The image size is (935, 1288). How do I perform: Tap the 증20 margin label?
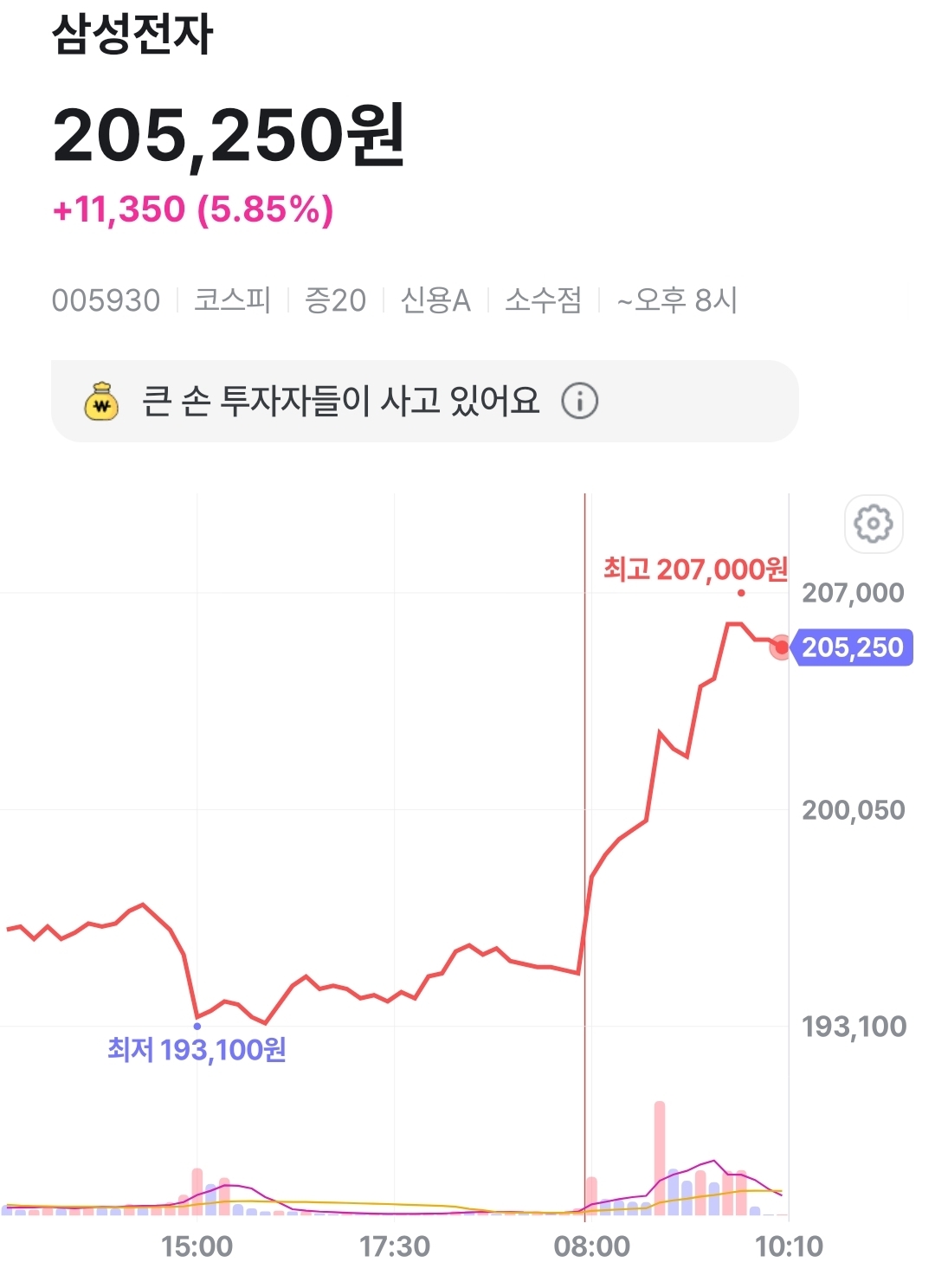click(335, 300)
